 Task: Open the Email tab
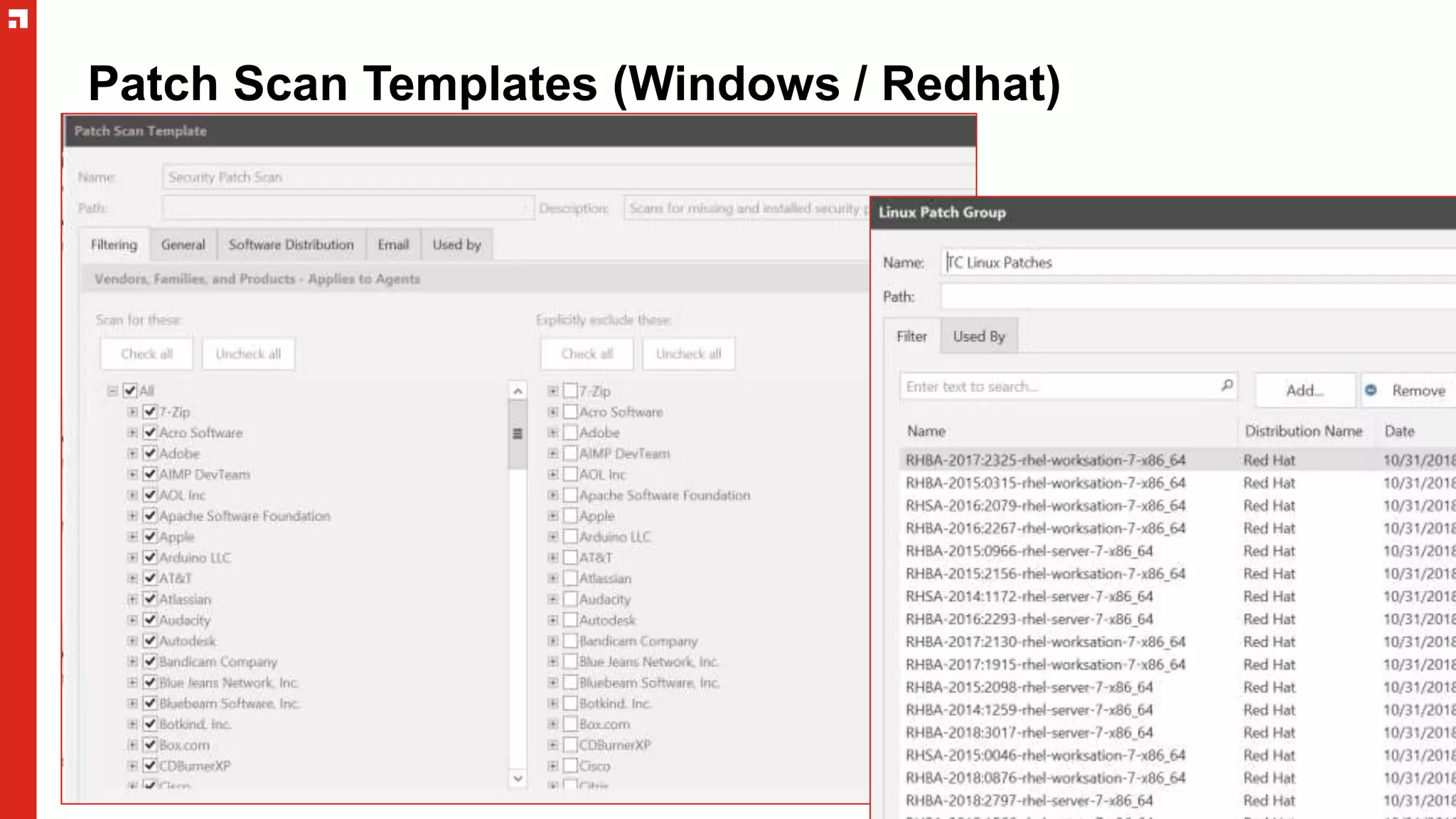[x=393, y=245]
